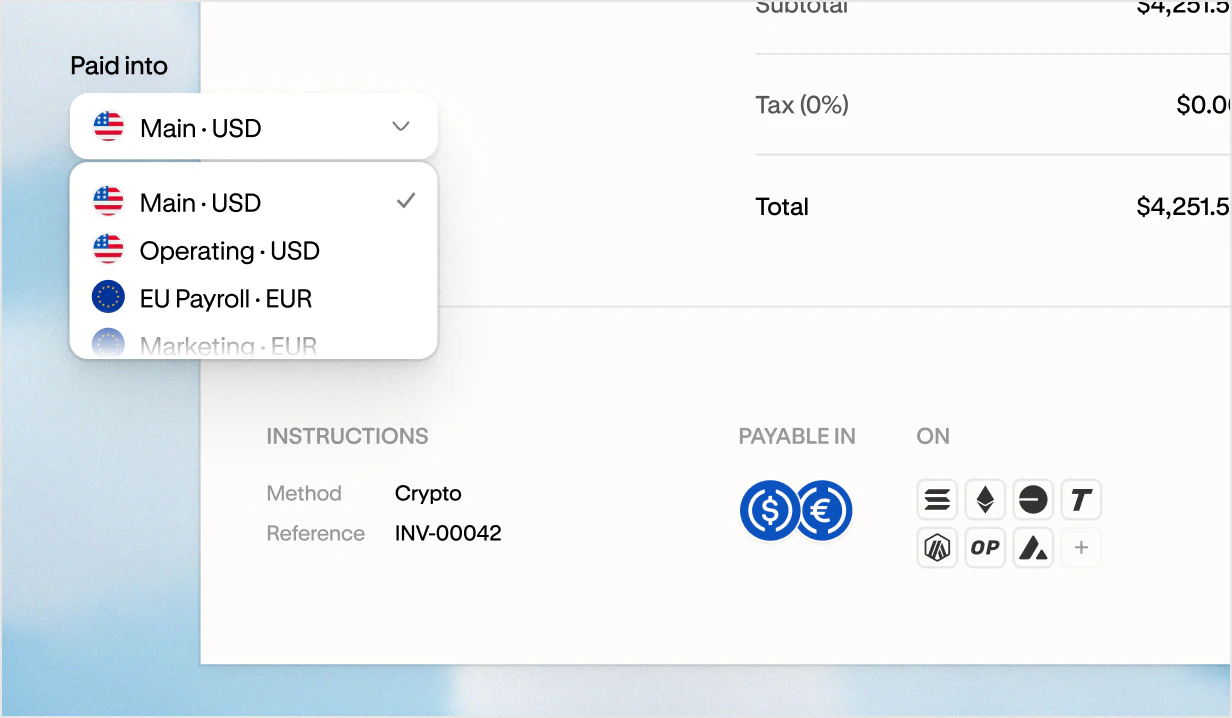Click the Tax (0%) label

point(802,105)
